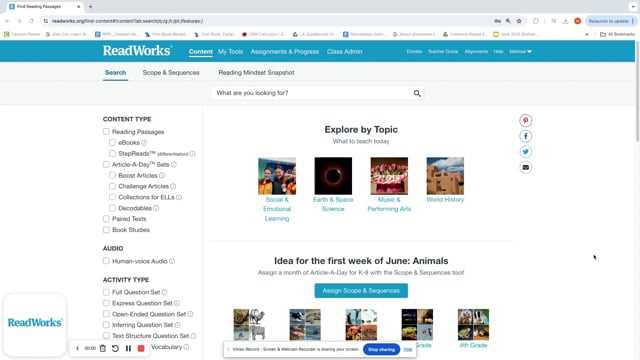Image resolution: width=640 pixels, height=360 pixels.
Task: Open the All Bookmarks folder
Action: (617, 34)
